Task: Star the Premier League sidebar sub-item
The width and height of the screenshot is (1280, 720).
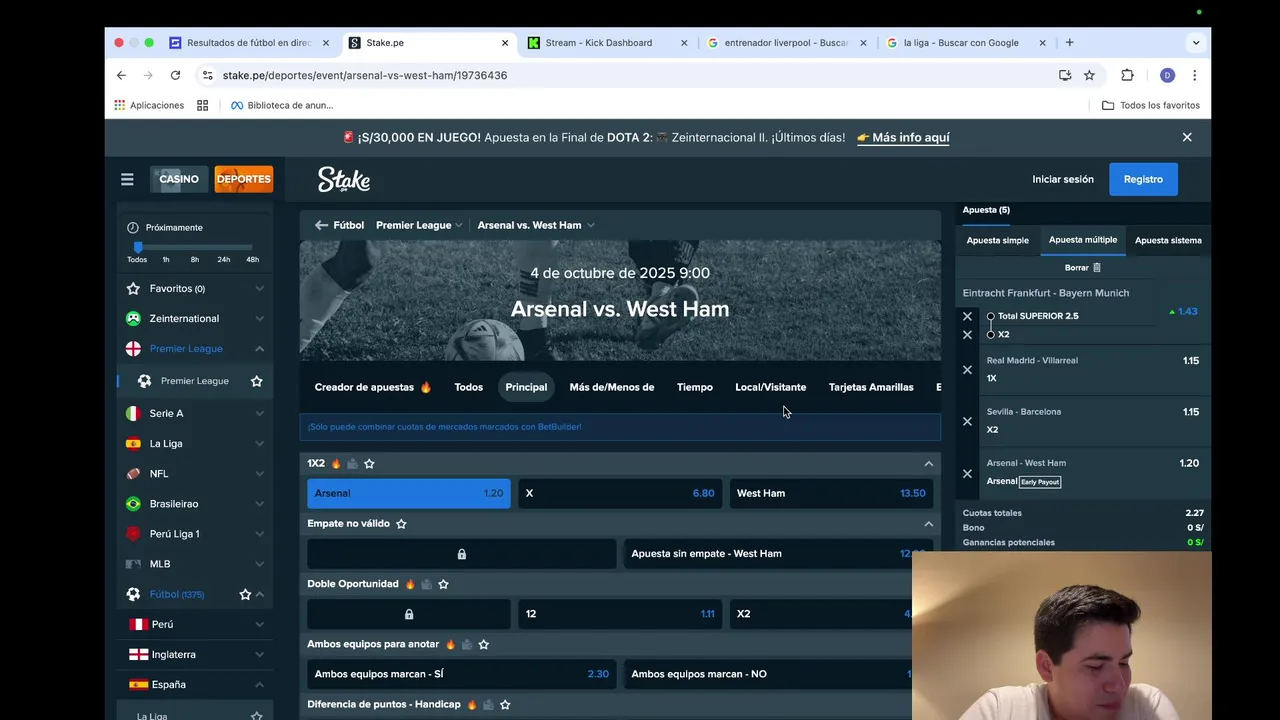Action: pyautogui.click(x=257, y=381)
